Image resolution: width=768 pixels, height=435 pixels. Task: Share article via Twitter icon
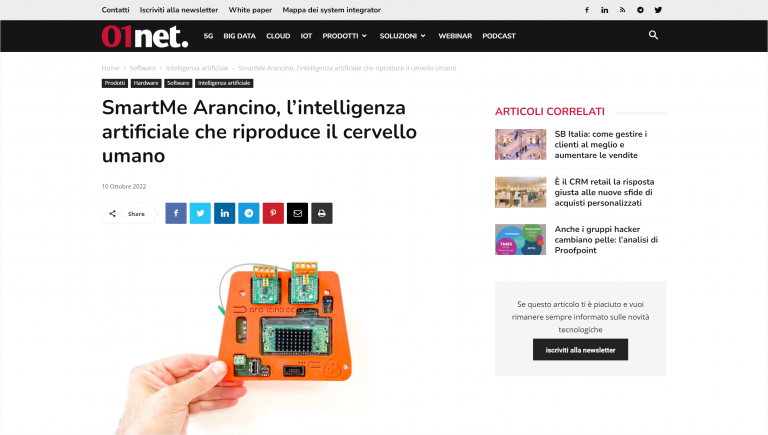(200, 214)
